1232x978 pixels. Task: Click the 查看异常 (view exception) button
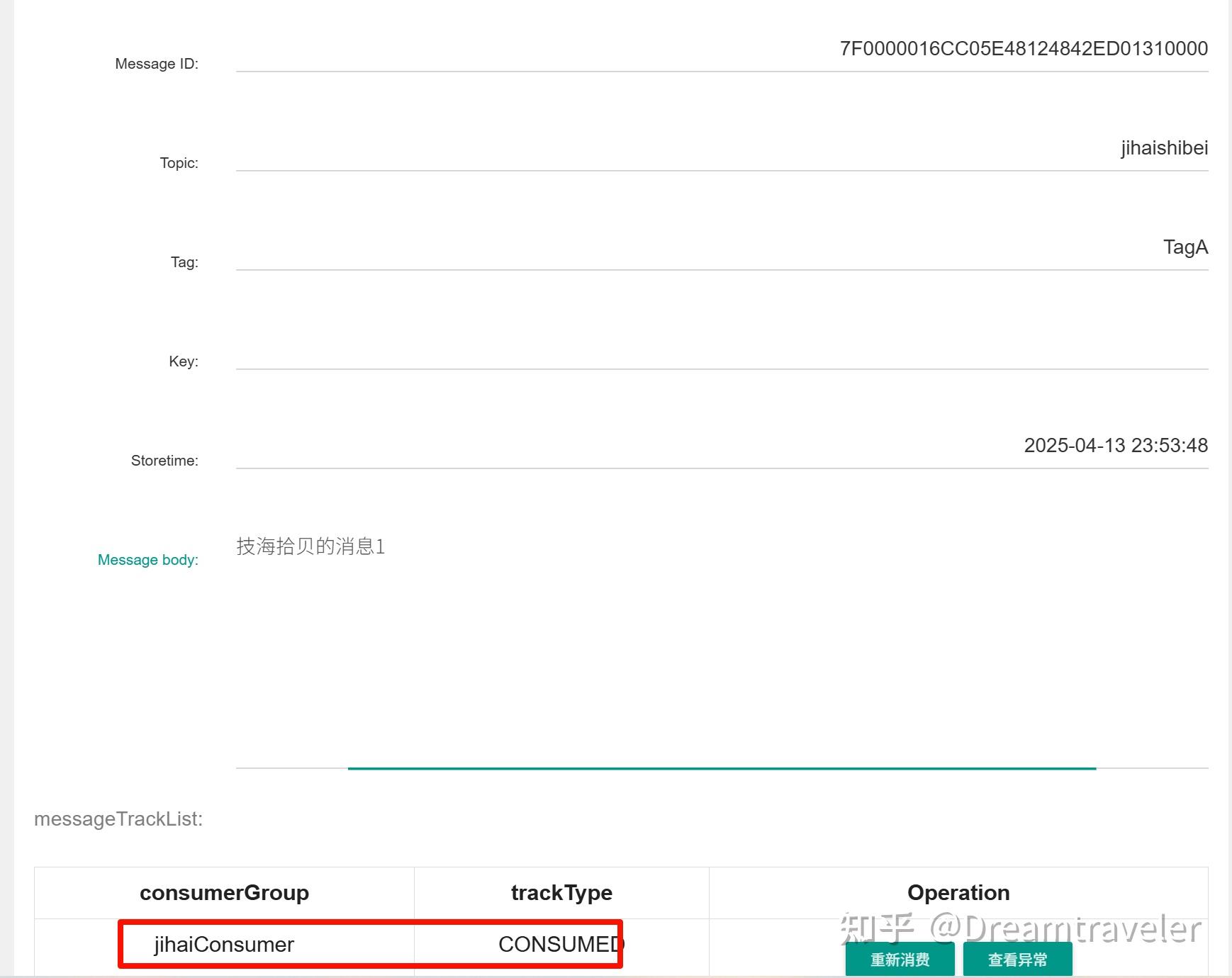[x=1017, y=959]
